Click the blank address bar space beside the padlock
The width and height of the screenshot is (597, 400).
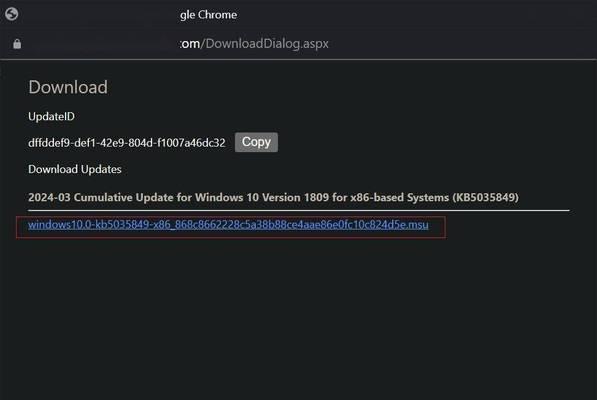[x=100, y=44]
